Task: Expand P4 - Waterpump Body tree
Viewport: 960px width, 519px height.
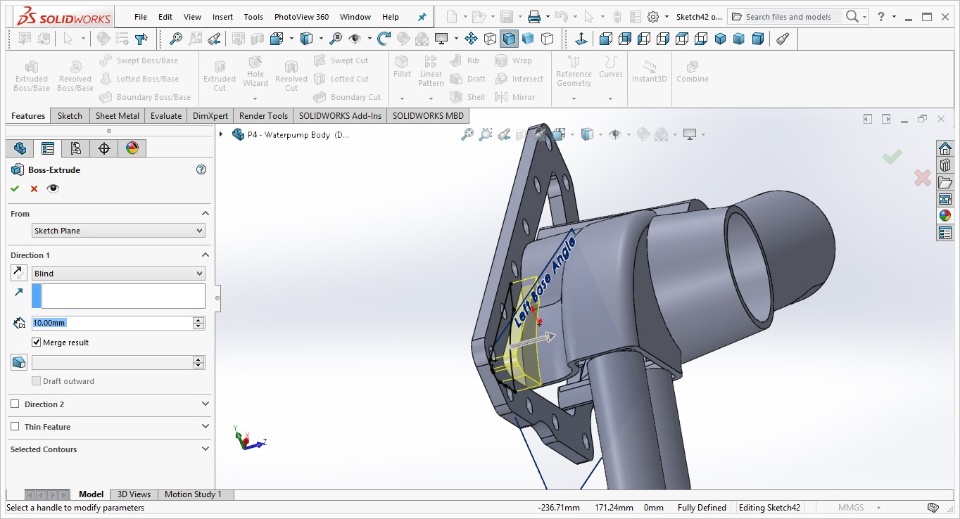Action: click(x=221, y=134)
